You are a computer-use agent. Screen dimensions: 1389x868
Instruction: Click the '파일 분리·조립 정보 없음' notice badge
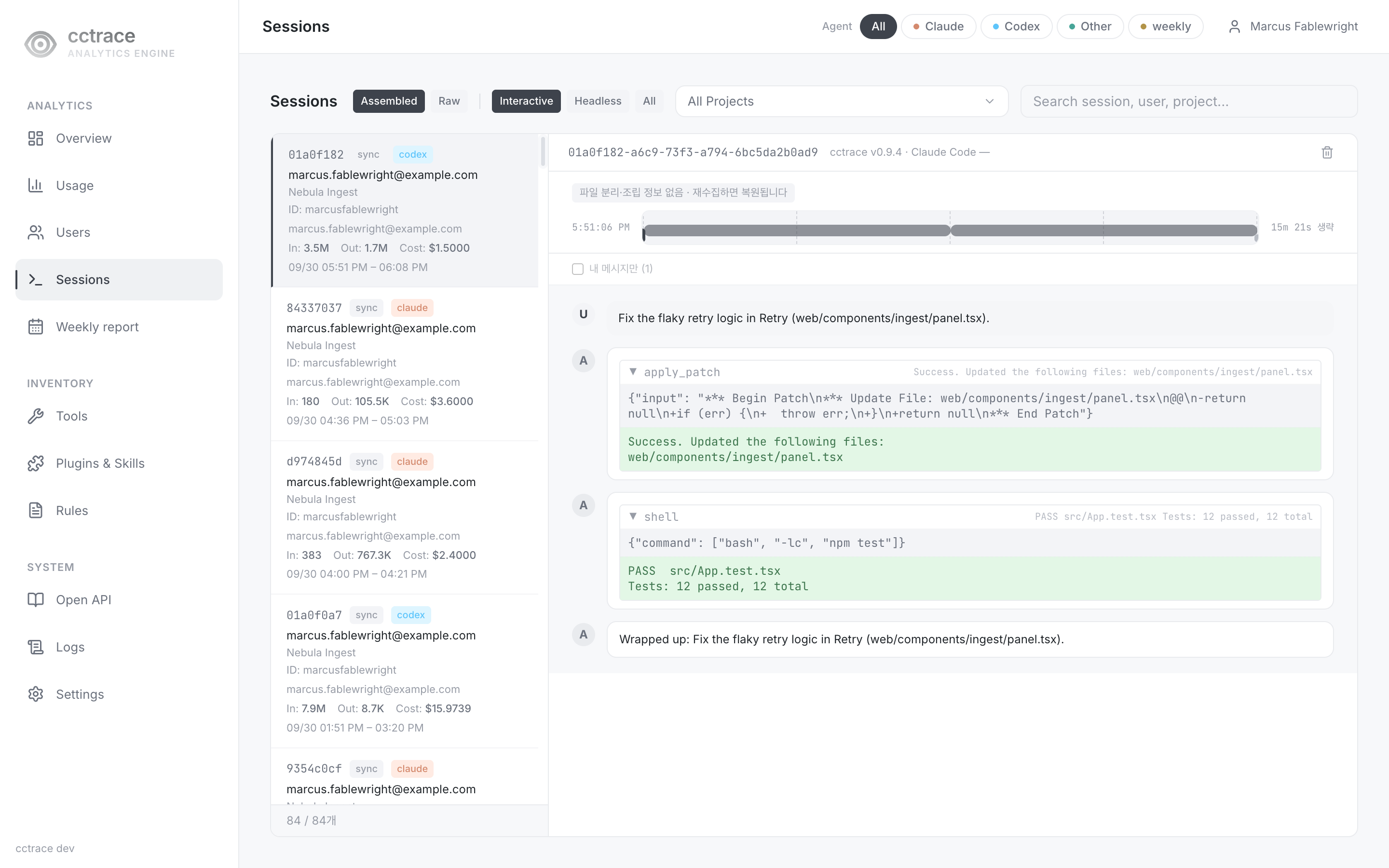(x=683, y=192)
